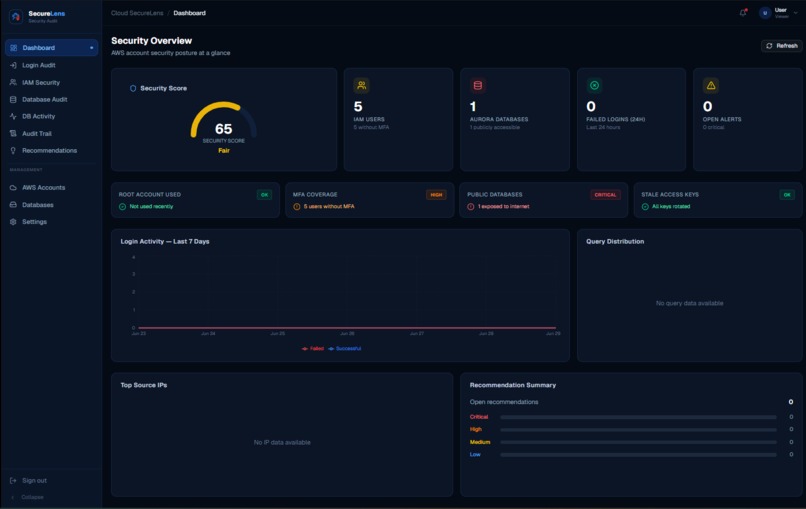Click the Medium recommendations label

click(480, 442)
